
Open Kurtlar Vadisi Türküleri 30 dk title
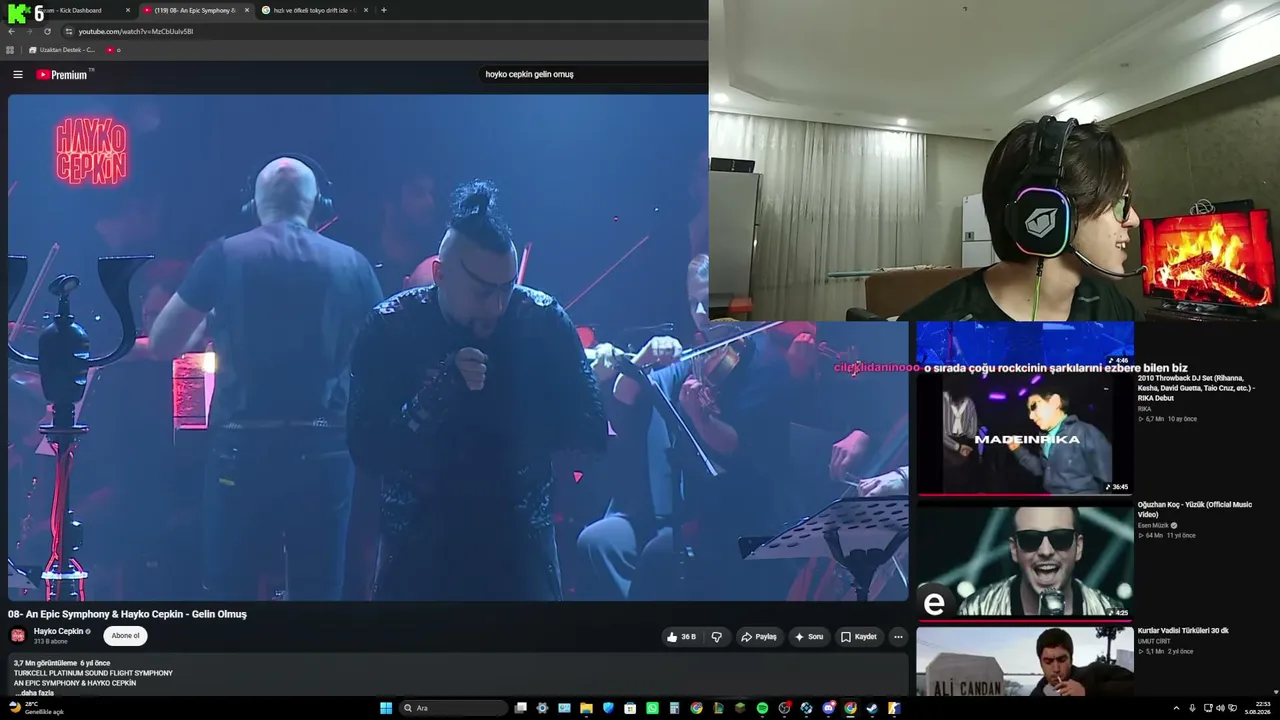[x=1183, y=631]
